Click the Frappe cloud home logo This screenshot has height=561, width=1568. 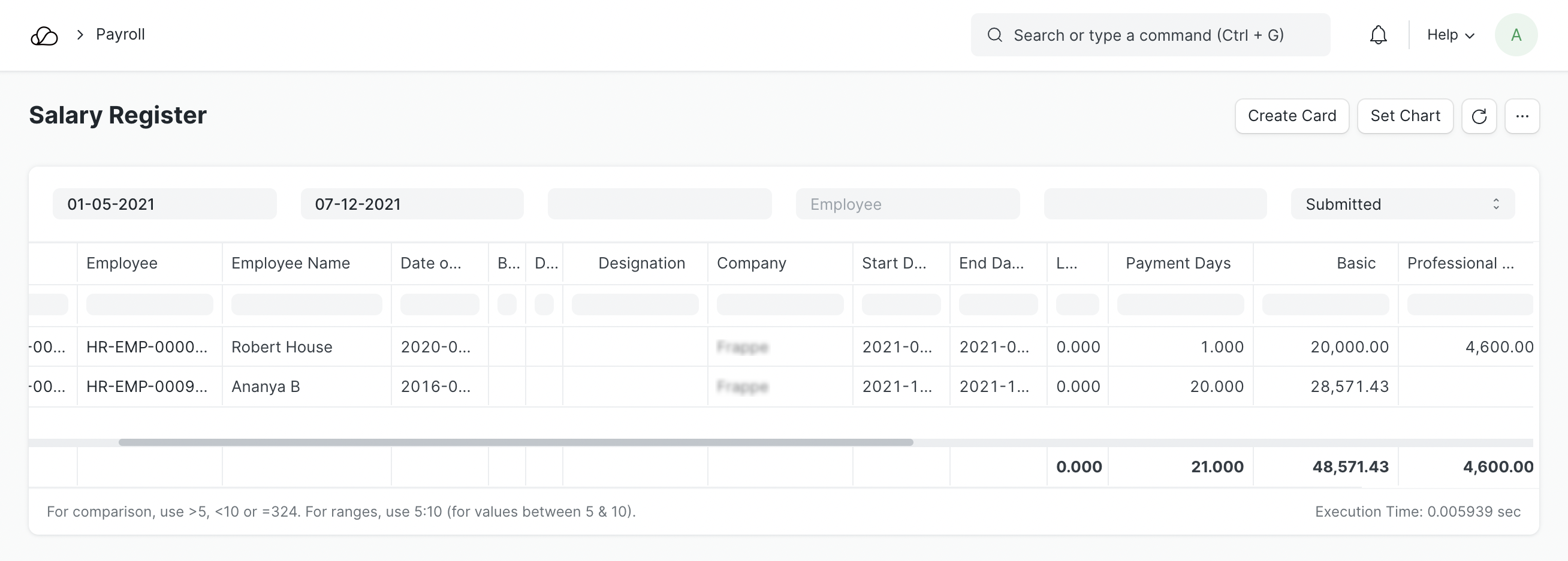coord(44,35)
